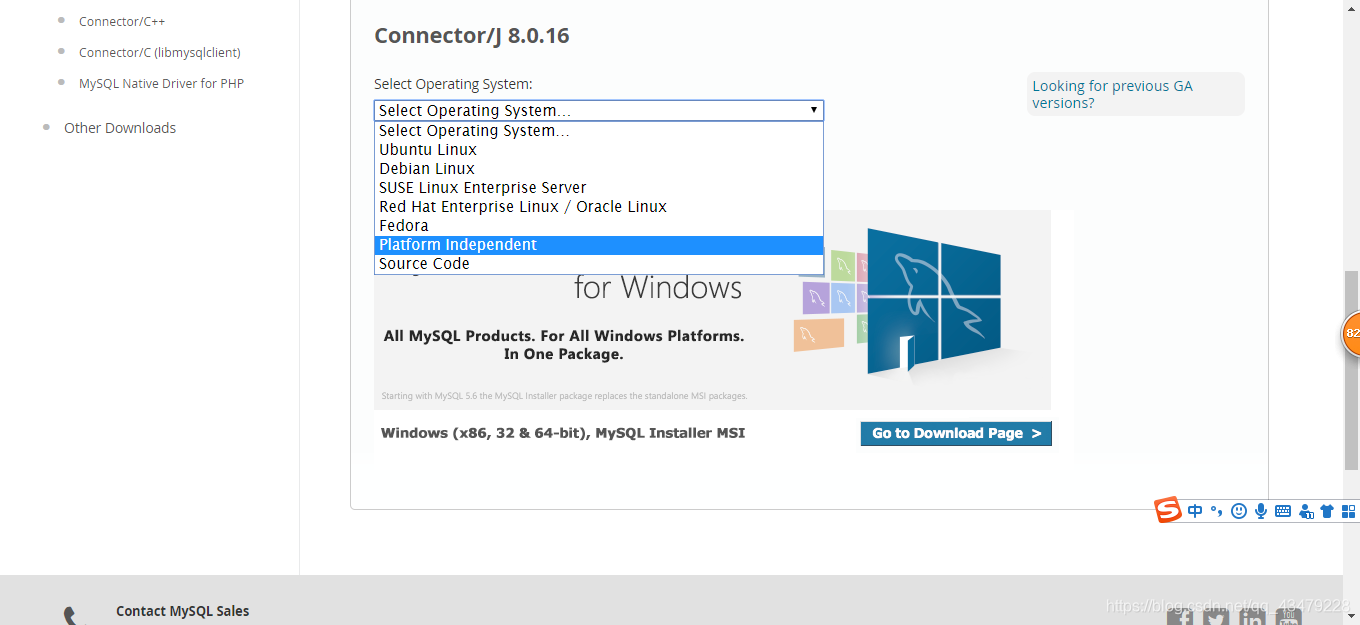
Task: Open 'Looking for previous GA versions?' link
Action: click(1112, 94)
